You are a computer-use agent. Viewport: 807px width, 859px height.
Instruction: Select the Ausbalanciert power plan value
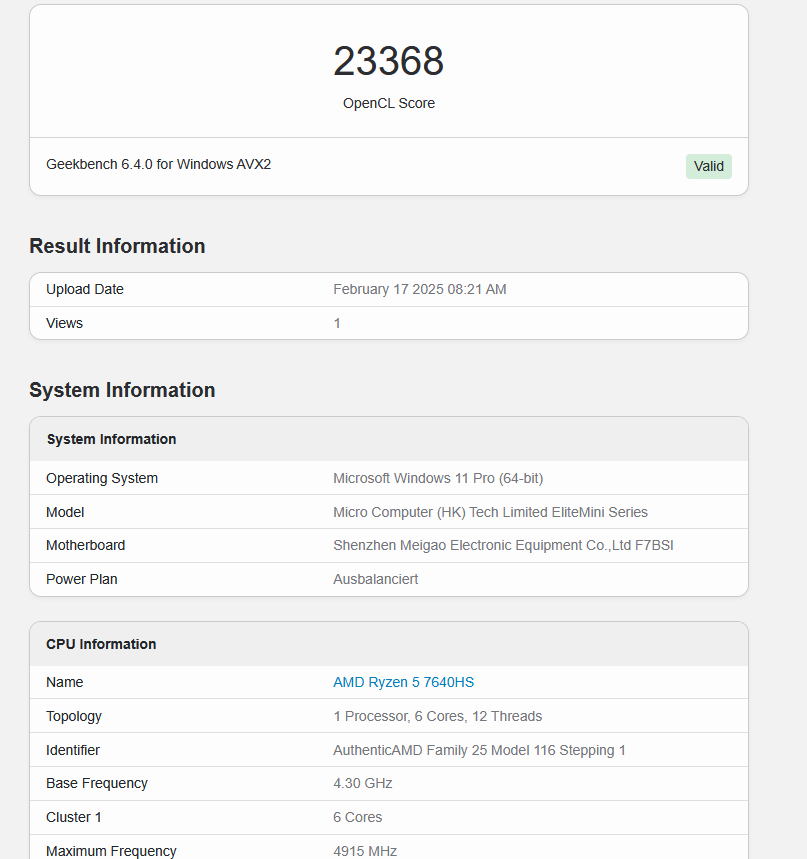375,579
